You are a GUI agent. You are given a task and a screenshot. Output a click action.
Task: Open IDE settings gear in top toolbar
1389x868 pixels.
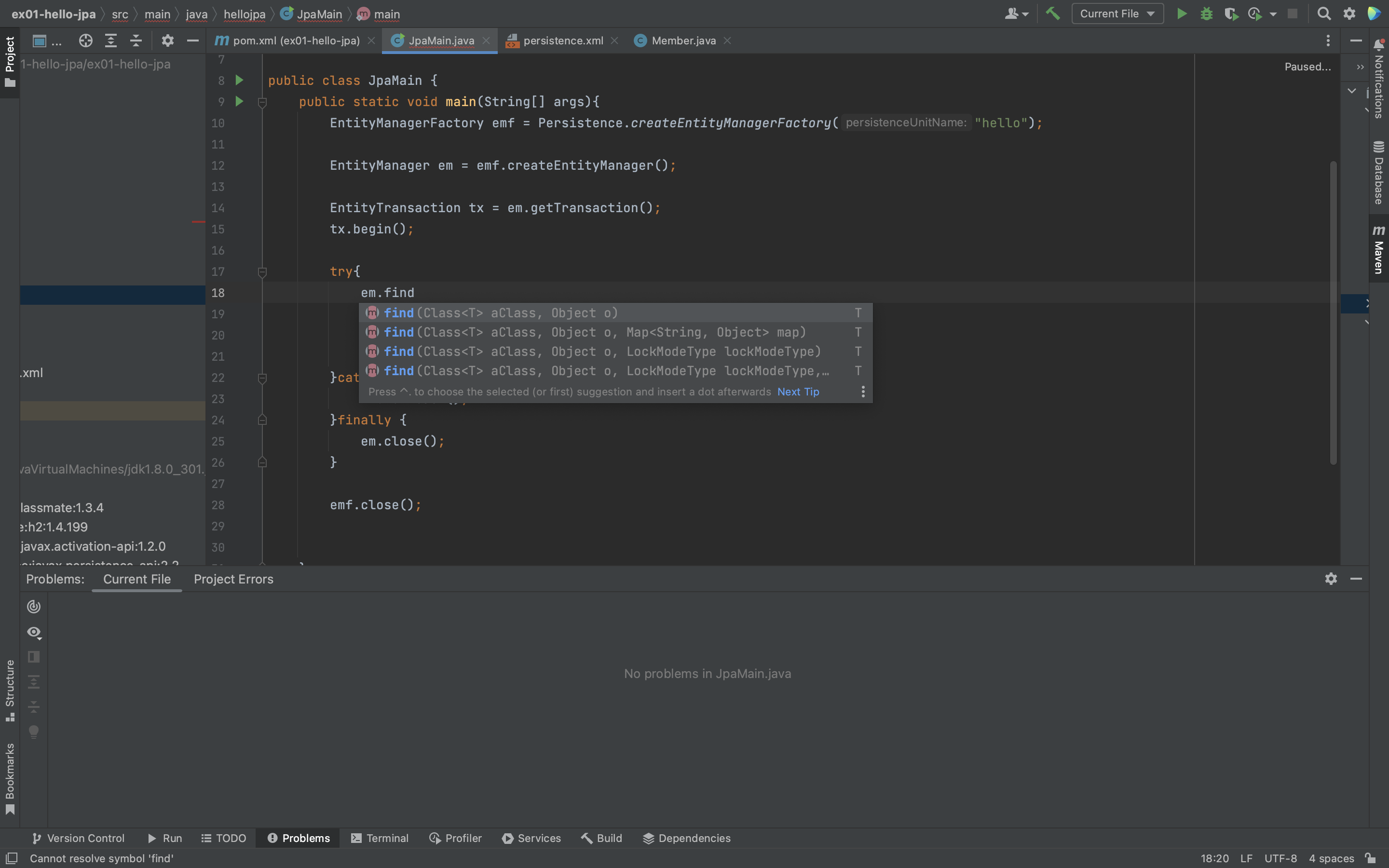pos(1349,14)
